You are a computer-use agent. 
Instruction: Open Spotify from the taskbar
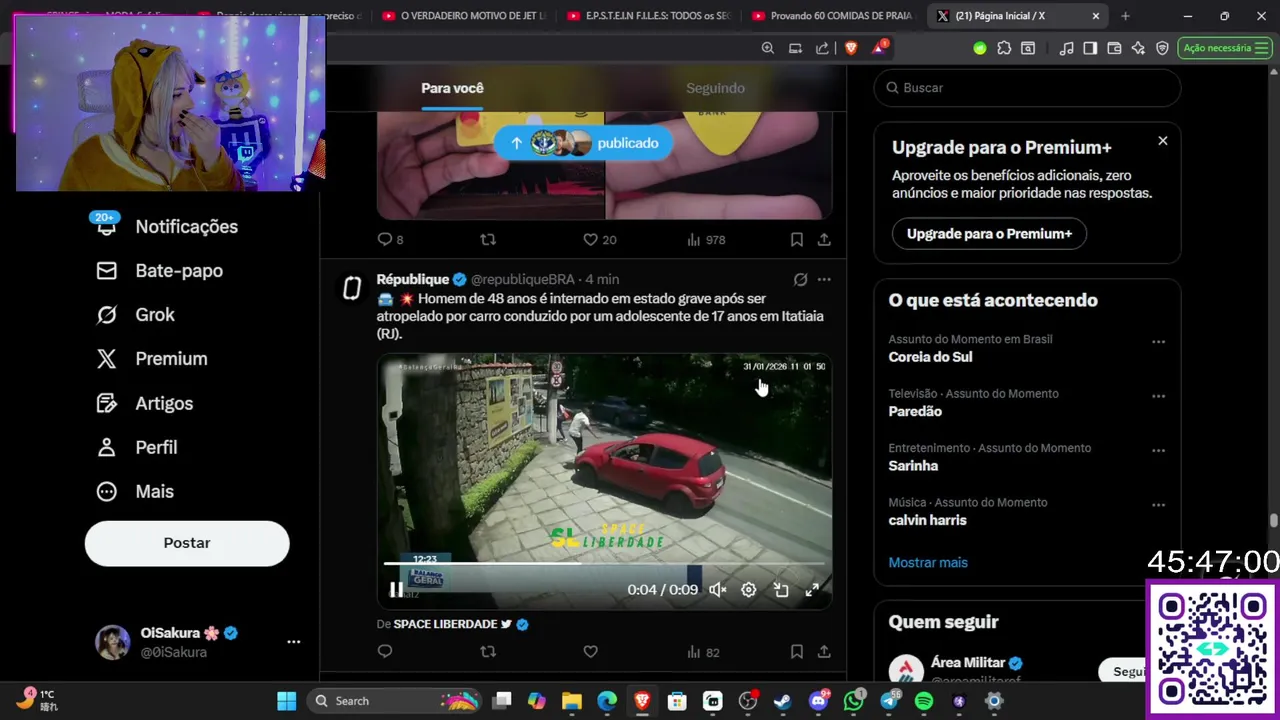pos(924,701)
